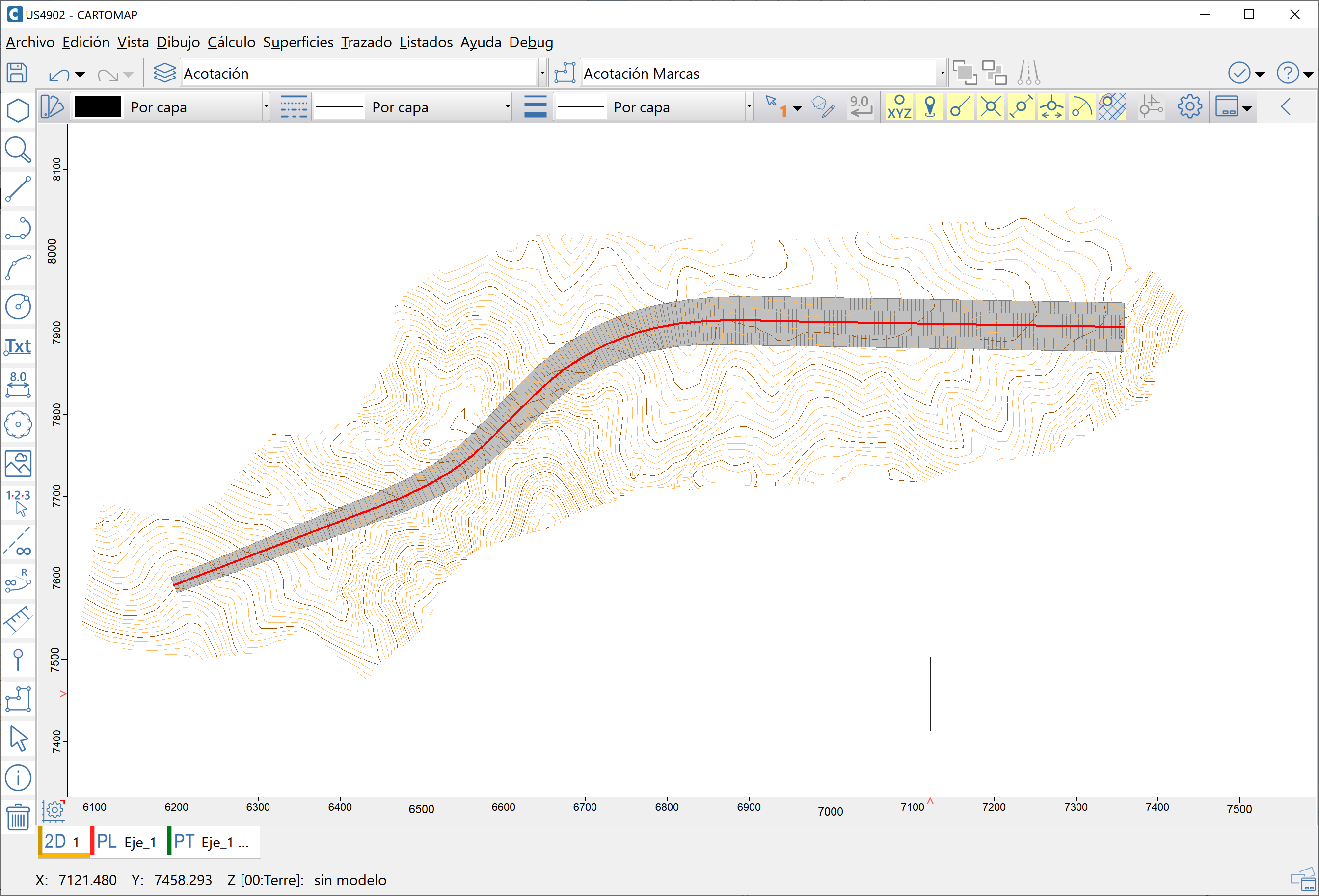Screen dimensions: 1319x896
Task: Toggle intersection snap mode
Action: point(991,106)
